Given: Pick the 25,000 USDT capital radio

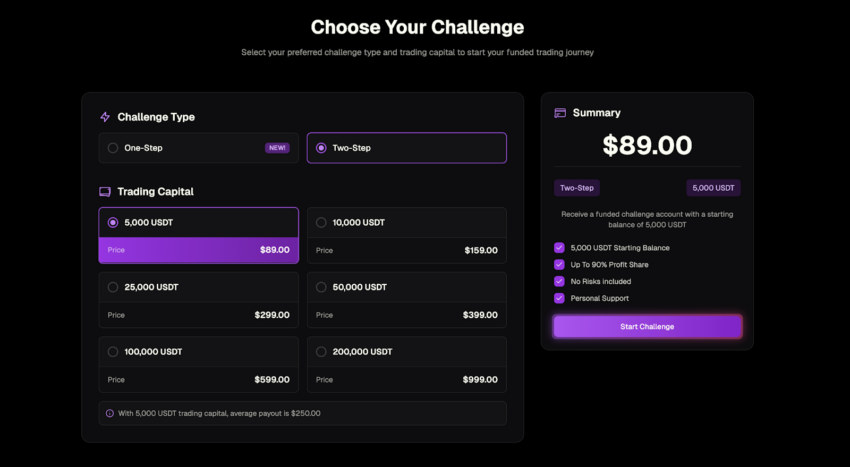Looking at the screenshot, I should pos(113,287).
